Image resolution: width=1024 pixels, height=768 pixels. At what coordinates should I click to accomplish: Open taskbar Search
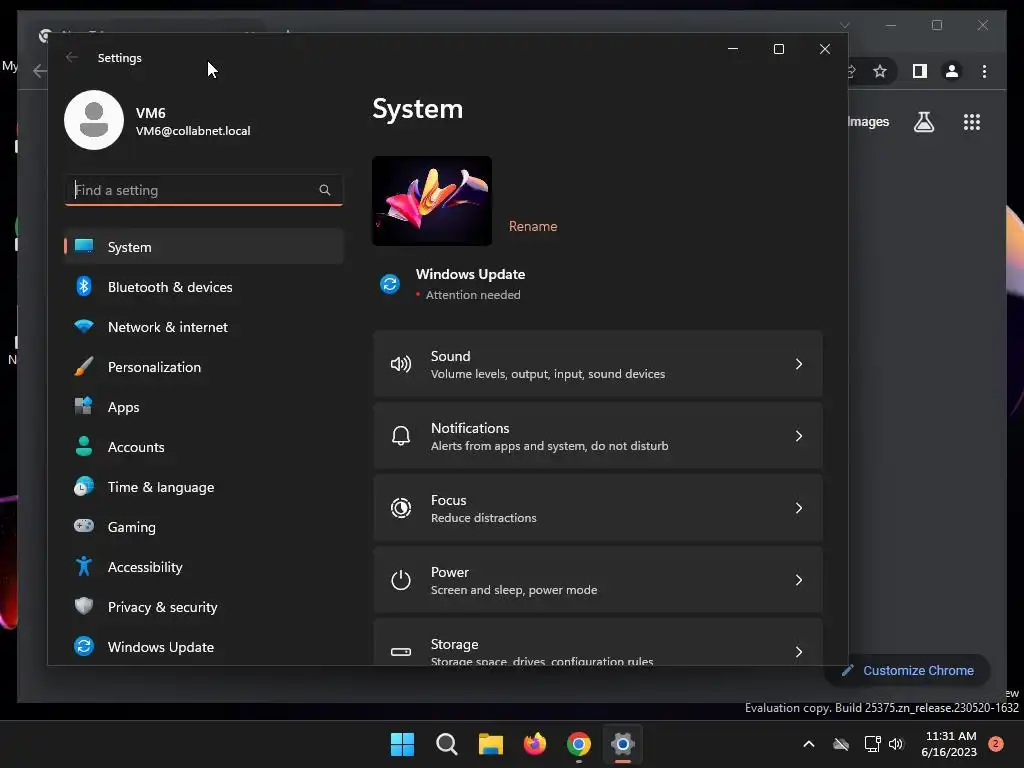pyautogui.click(x=447, y=744)
